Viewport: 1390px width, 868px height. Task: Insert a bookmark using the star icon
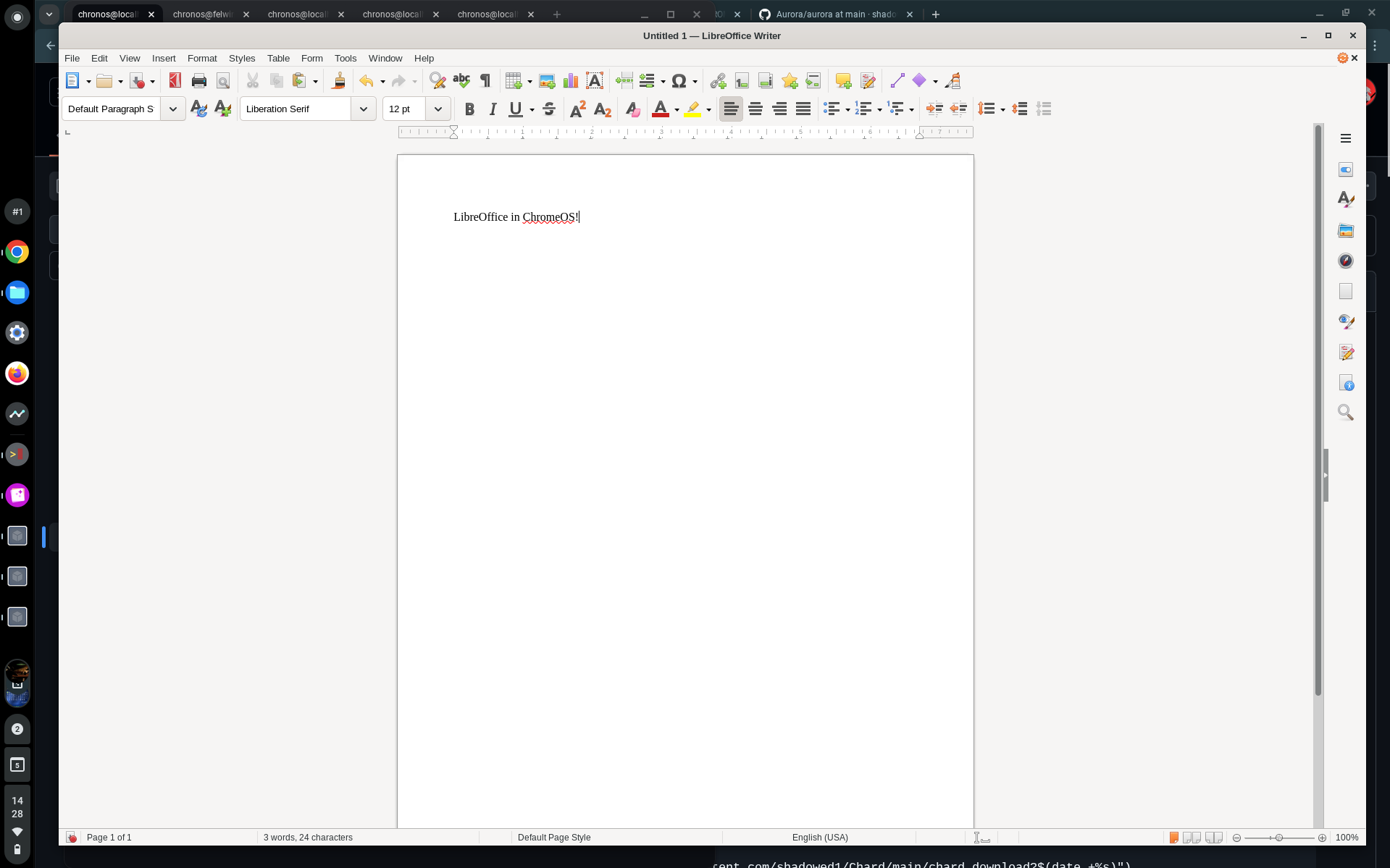(x=790, y=81)
